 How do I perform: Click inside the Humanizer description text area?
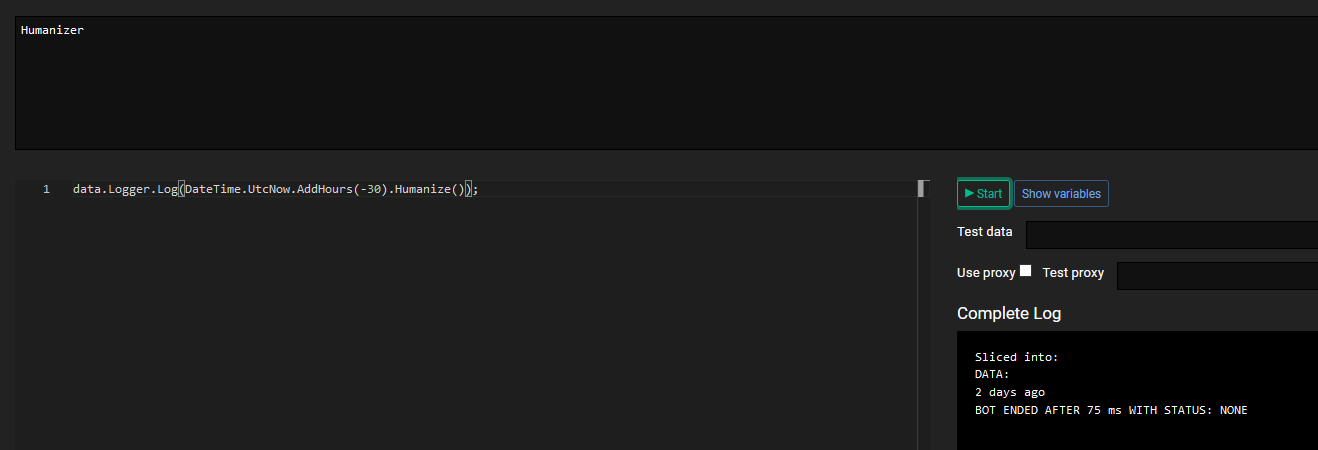666,83
